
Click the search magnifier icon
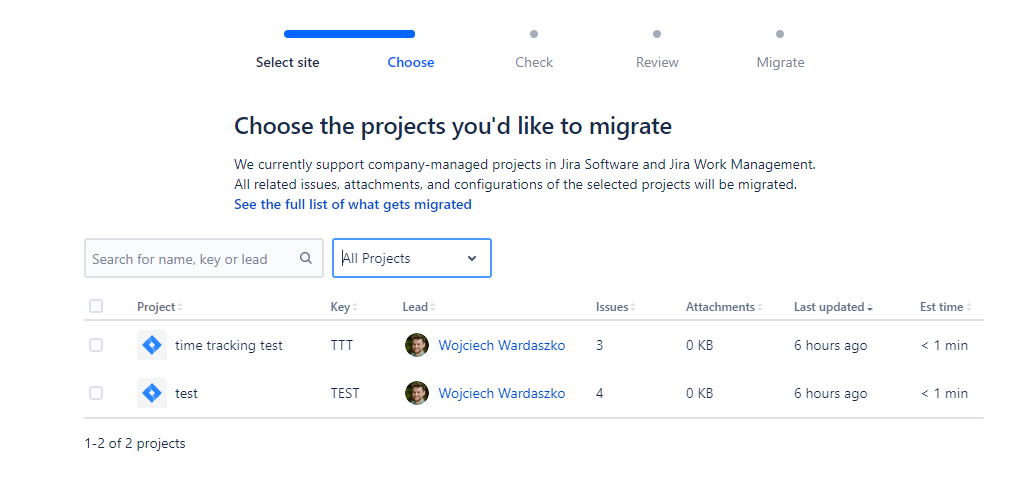tap(306, 258)
